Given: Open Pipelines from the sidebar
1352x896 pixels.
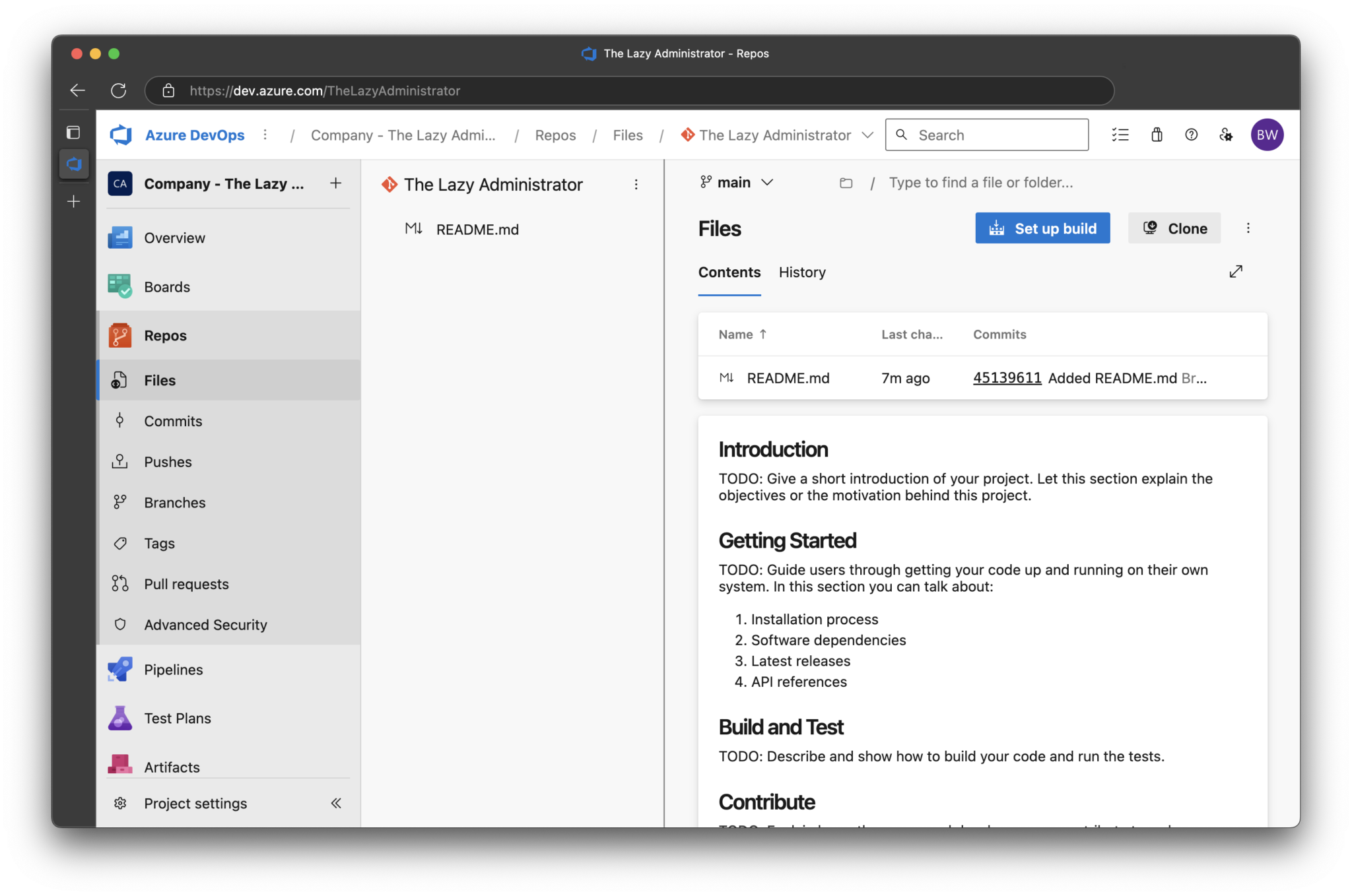Looking at the screenshot, I should click(229, 670).
